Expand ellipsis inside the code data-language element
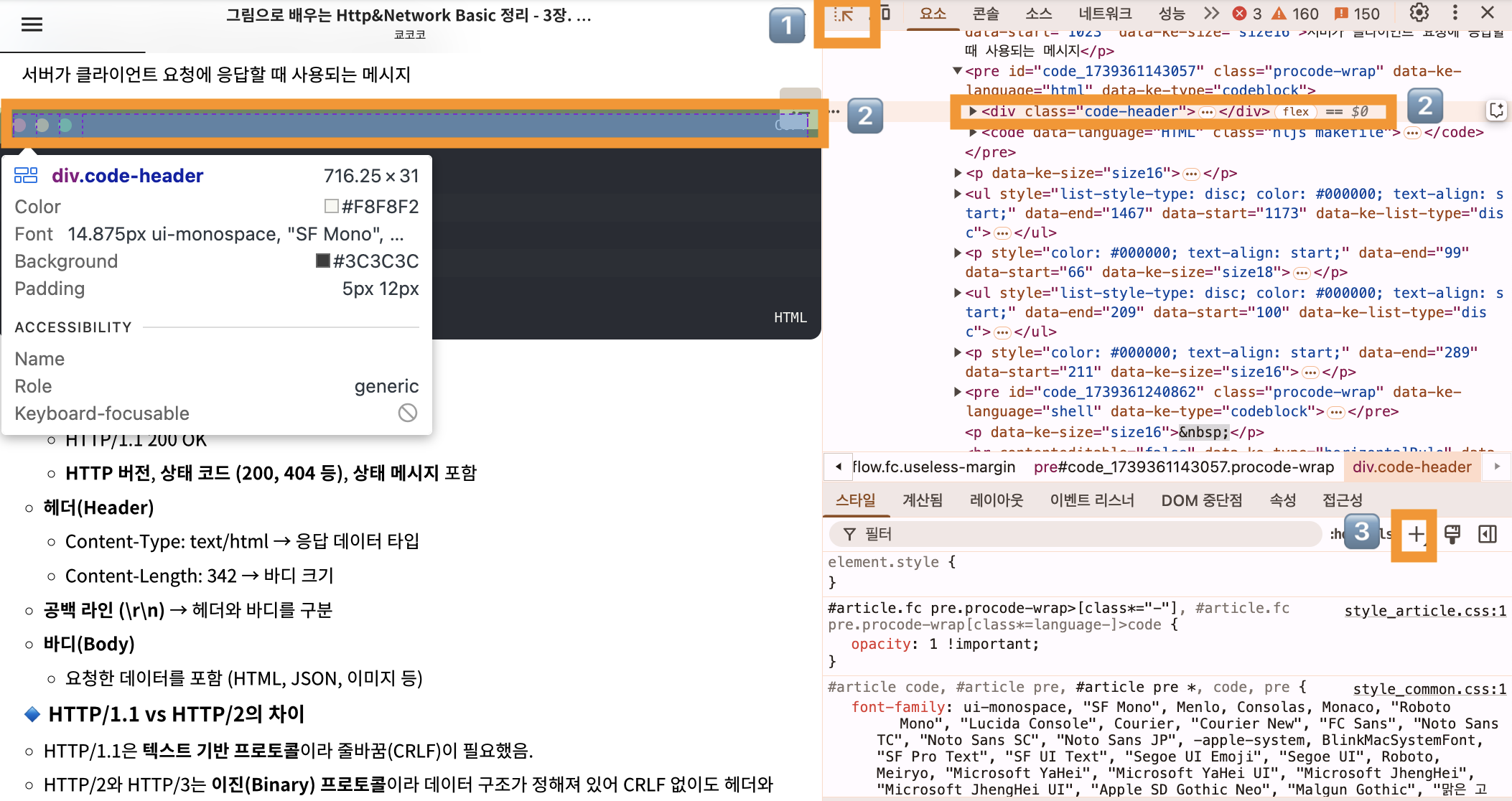1512x801 pixels. pos(1412,133)
